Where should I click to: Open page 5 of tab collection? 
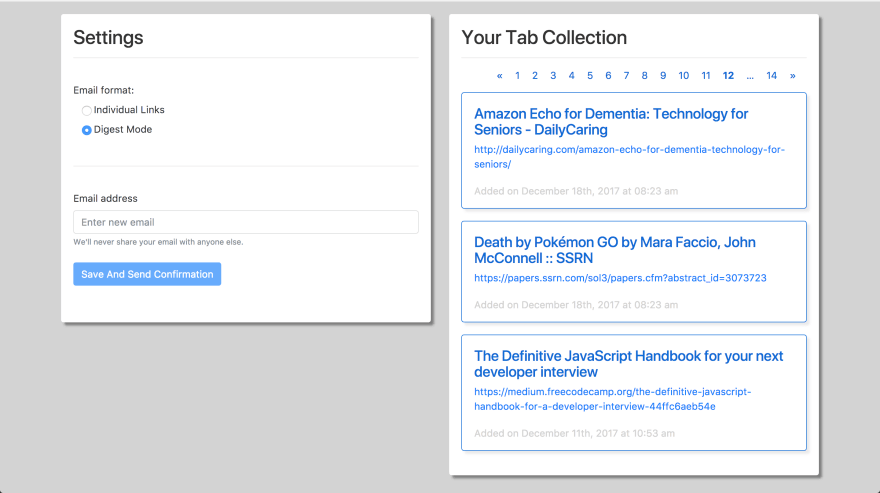590,75
